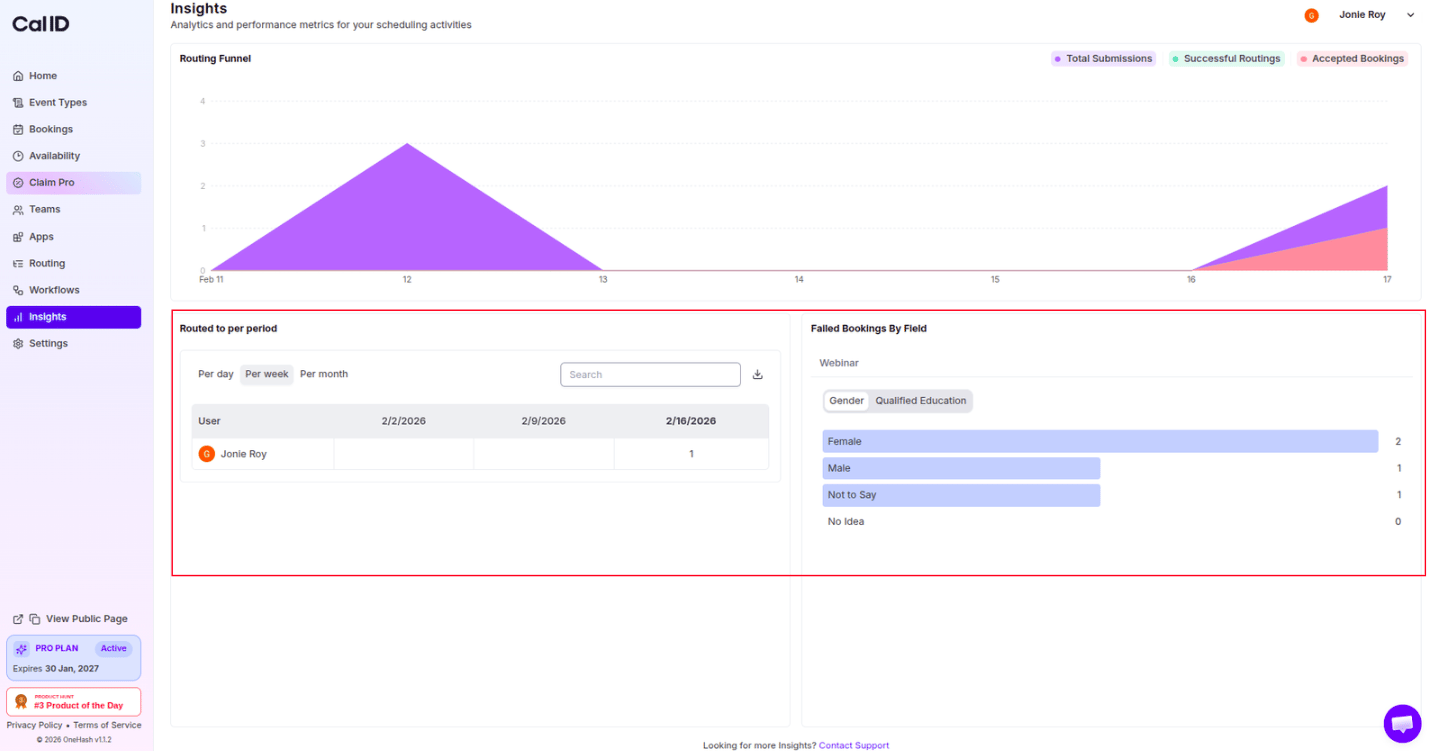Open Availability page
This screenshot has width=1436, height=751.
click(x=73, y=156)
